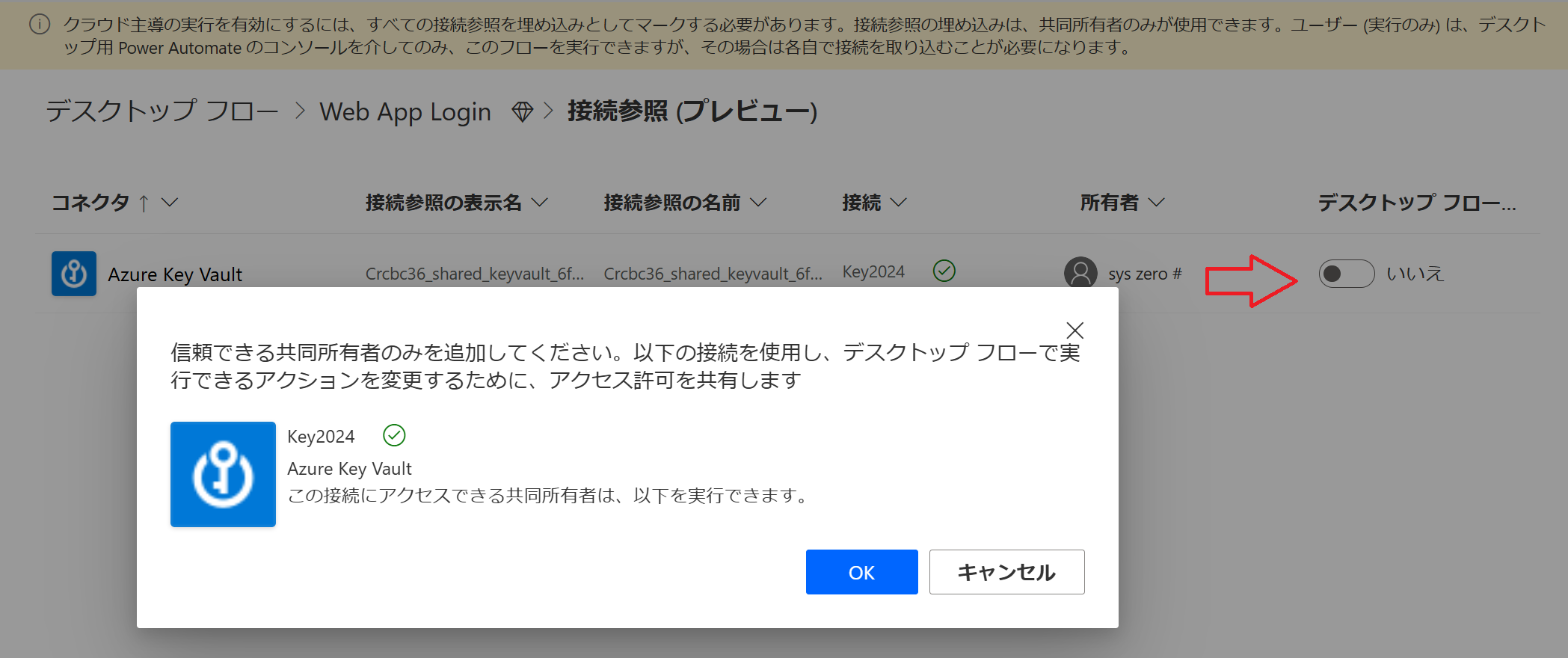
Task: Click the Azure Key Vault row name
Action: tap(175, 274)
